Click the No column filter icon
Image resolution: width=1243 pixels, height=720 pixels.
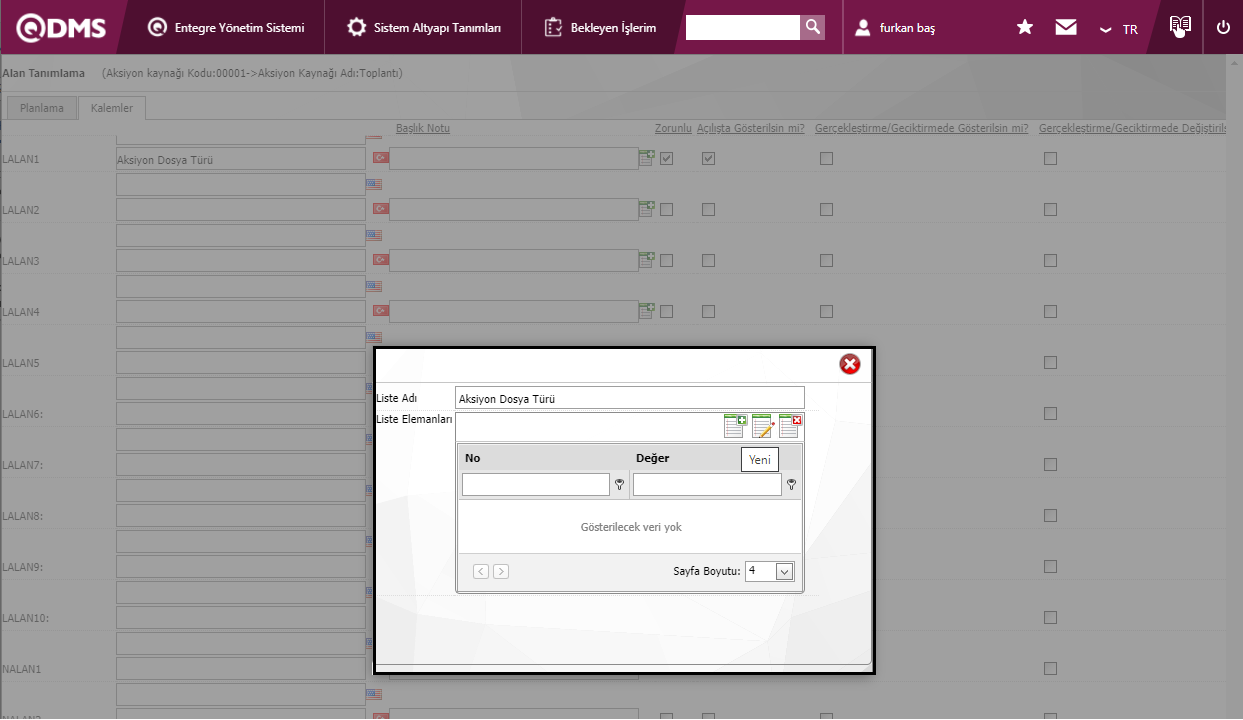point(620,485)
